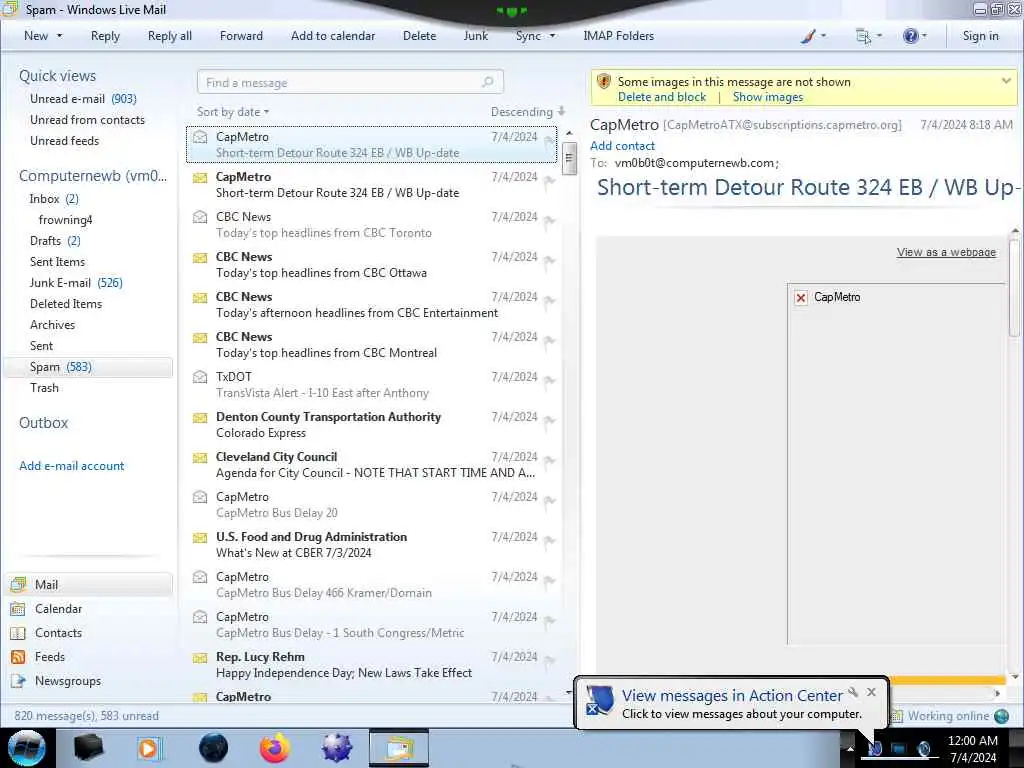Open IMAP Folders from the toolbar
The width and height of the screenshot is (1024, 768).
(x=618, y=36)
